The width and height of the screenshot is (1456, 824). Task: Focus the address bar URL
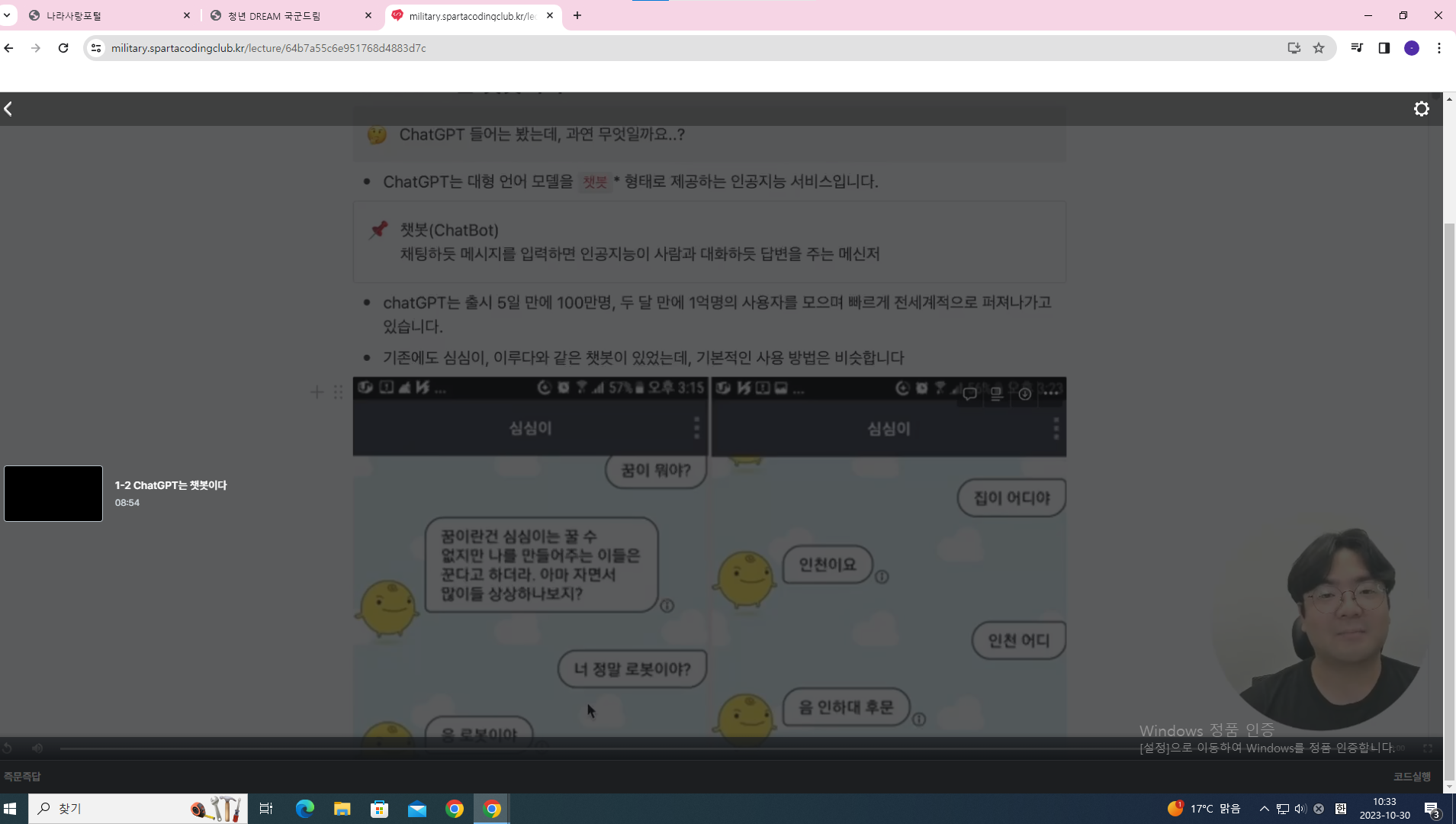coord(268,48)
